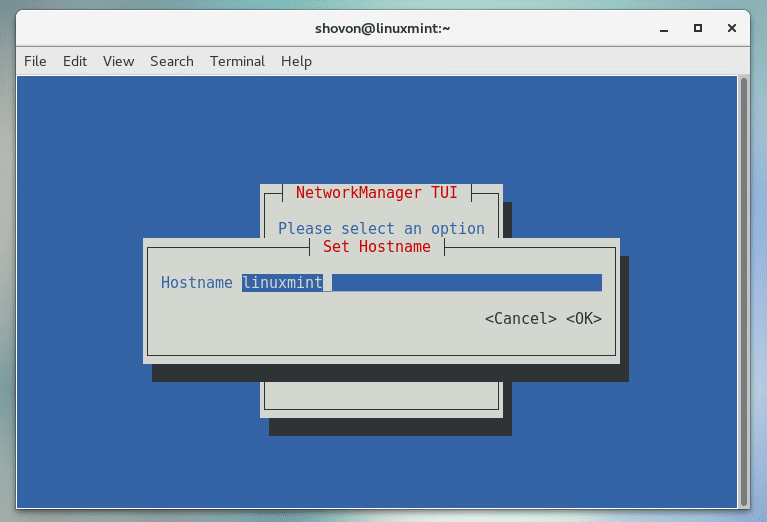This screenshot has height=522, width=767.
Task: Click the 'Set Hostname' dialog title
Action: (x=377, y=247)
